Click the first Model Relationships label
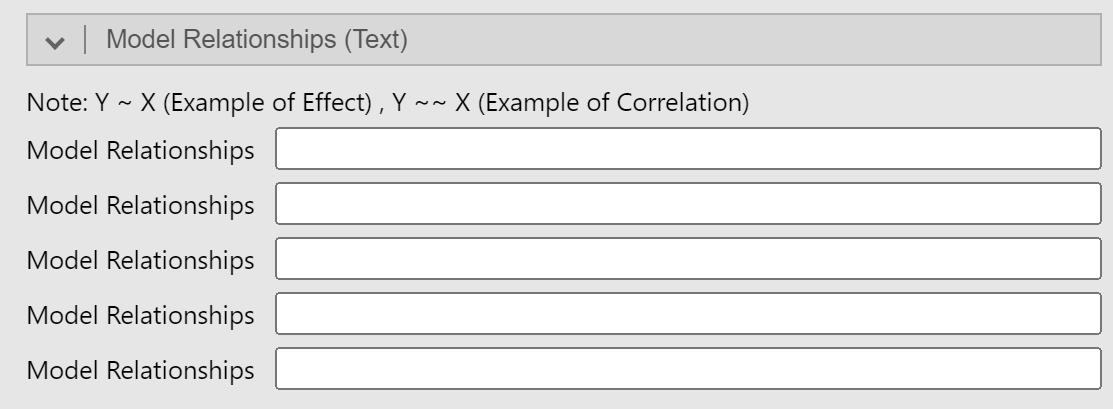Image resolution: width=1113 pixels, height=409 pixels. 140,151
